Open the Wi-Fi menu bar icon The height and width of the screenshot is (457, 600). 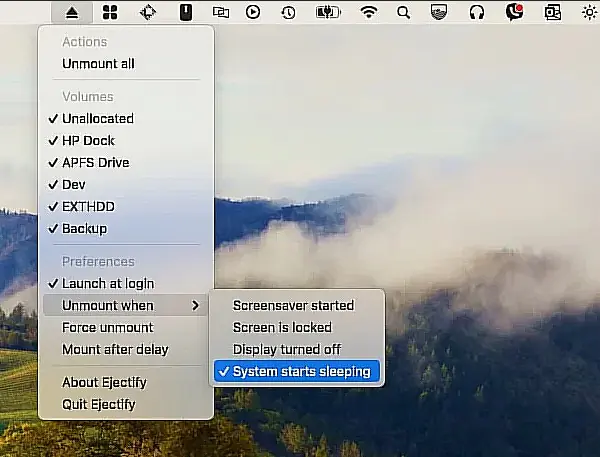click(x=368, y=13)
